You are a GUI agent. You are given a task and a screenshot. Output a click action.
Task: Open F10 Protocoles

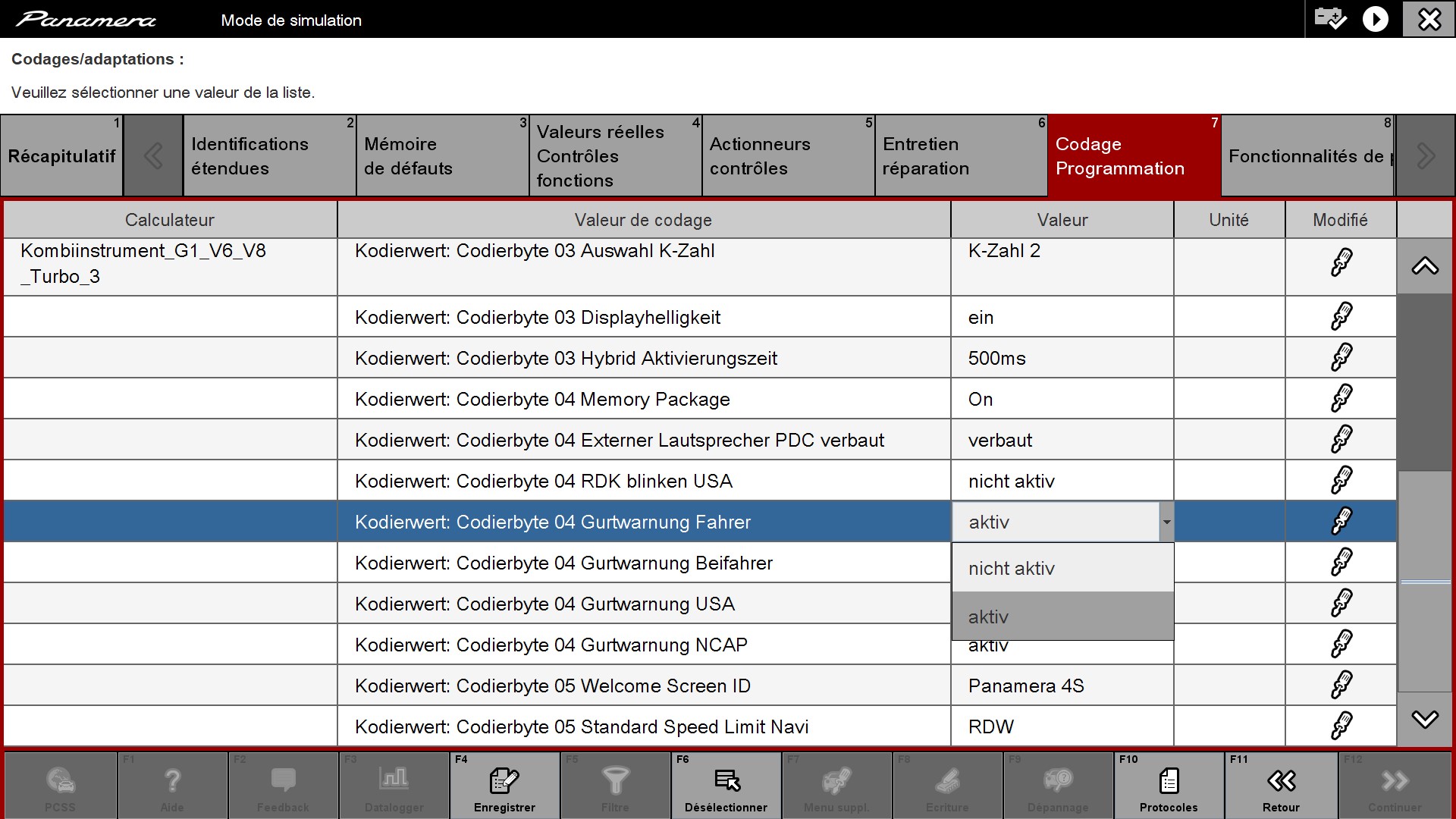1169,785
